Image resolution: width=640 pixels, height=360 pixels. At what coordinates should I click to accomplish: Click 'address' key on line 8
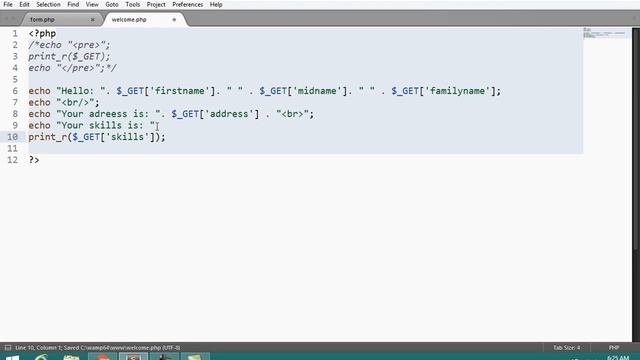[229, 114]
